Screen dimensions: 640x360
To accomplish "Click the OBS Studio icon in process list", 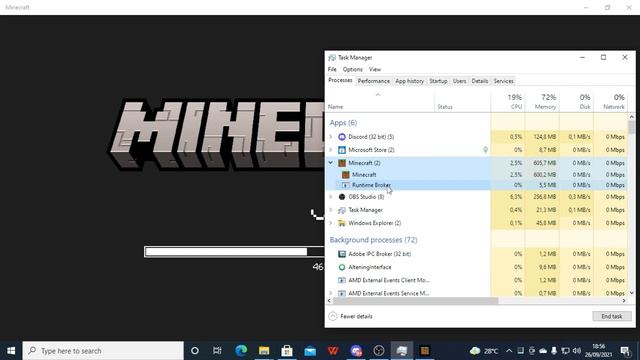I will pos(342,197).
